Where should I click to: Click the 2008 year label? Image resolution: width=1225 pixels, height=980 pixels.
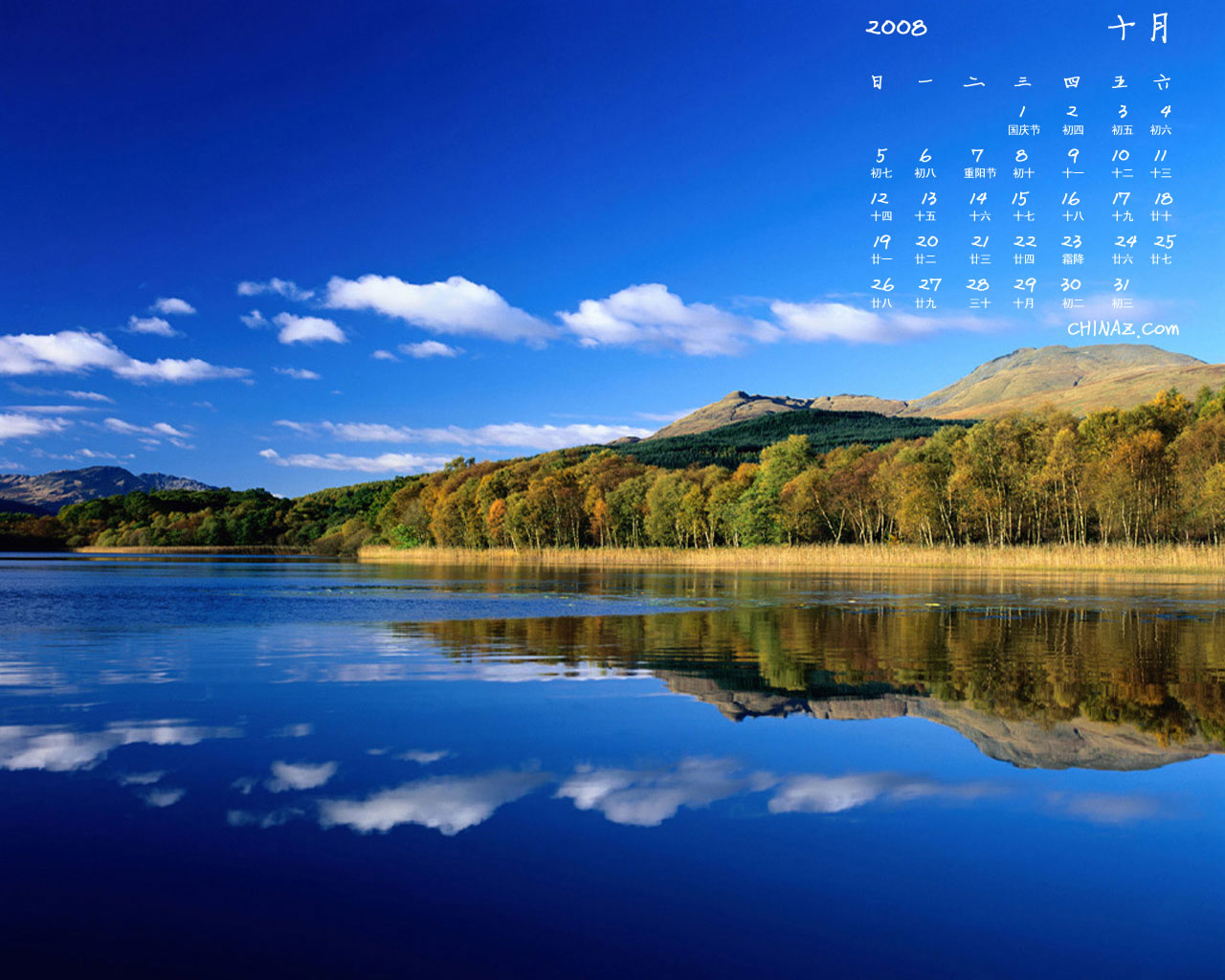(896, 27)
